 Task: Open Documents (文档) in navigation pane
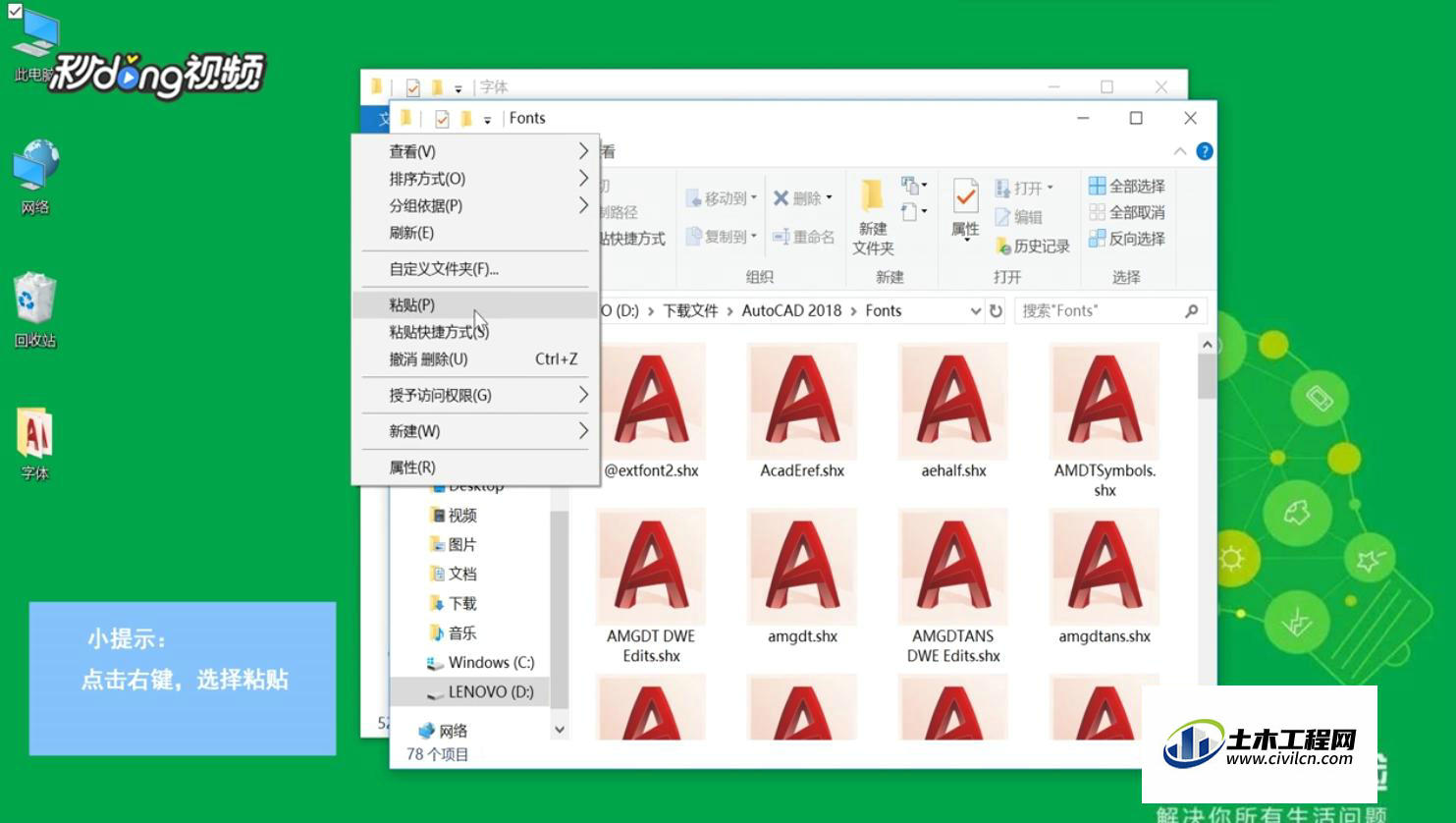click(x=454, y=574)
